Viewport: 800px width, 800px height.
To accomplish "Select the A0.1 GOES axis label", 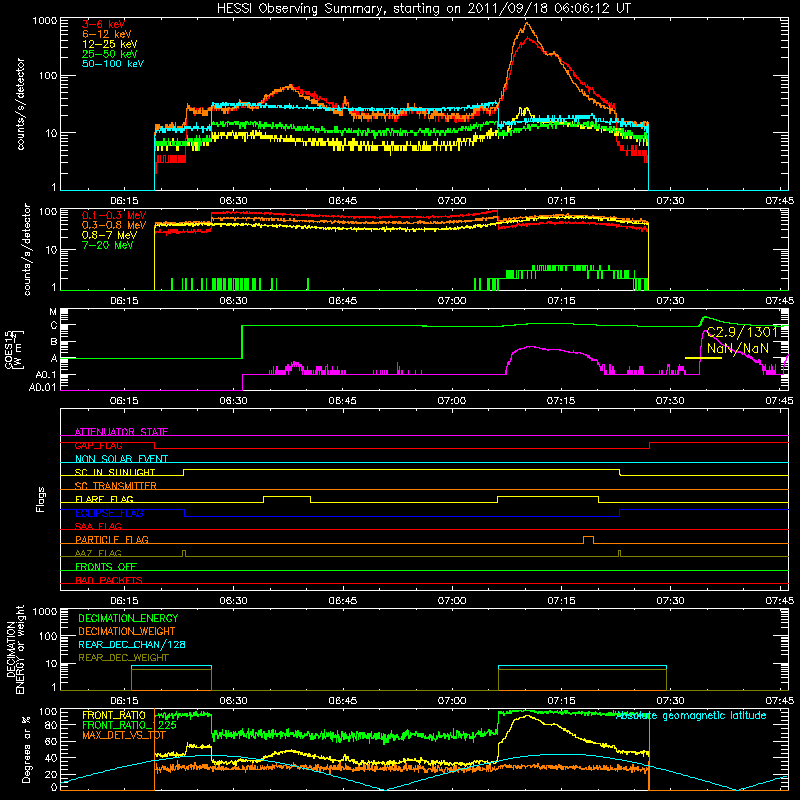I will pyautogui.click(x=45, y=375).
